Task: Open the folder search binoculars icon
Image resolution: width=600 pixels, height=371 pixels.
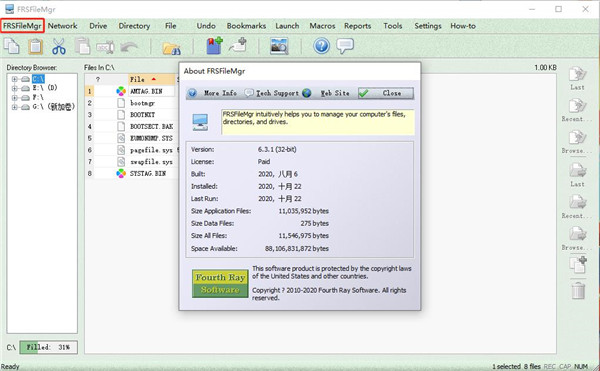Action: tap(172, 48)
